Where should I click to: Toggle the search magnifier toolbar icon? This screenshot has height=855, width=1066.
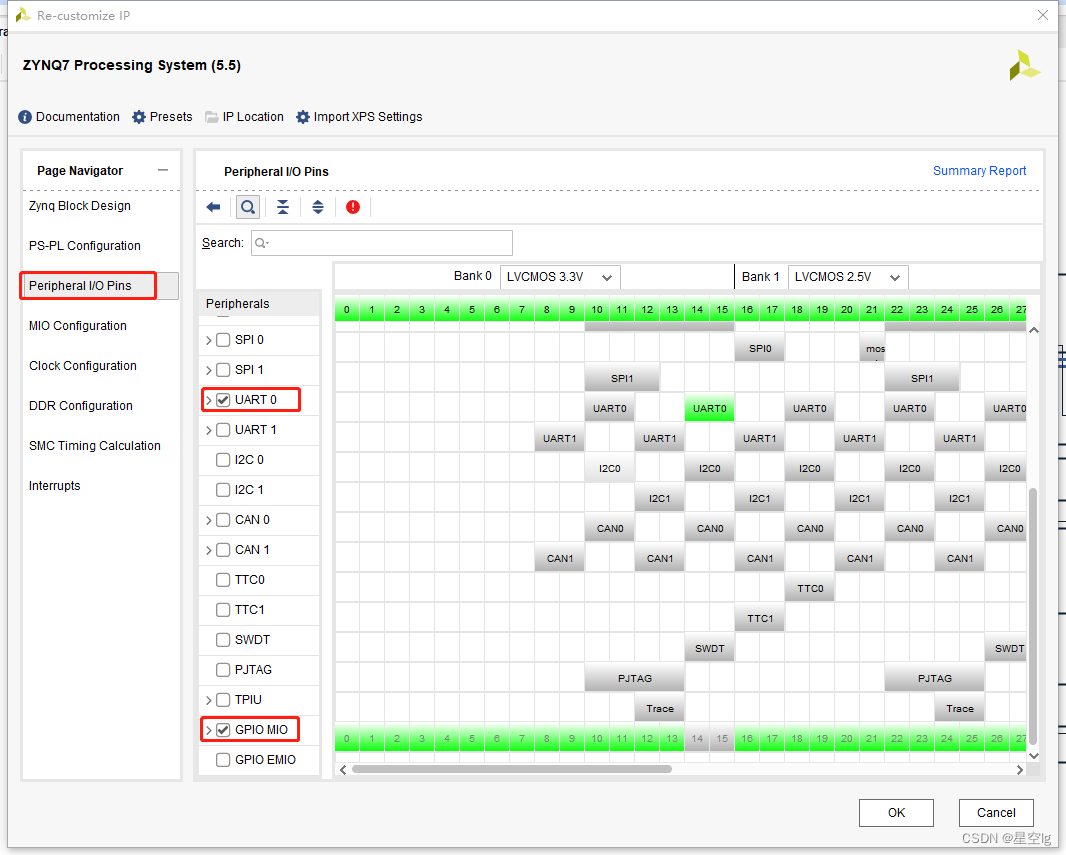click(x=248, y=207)
